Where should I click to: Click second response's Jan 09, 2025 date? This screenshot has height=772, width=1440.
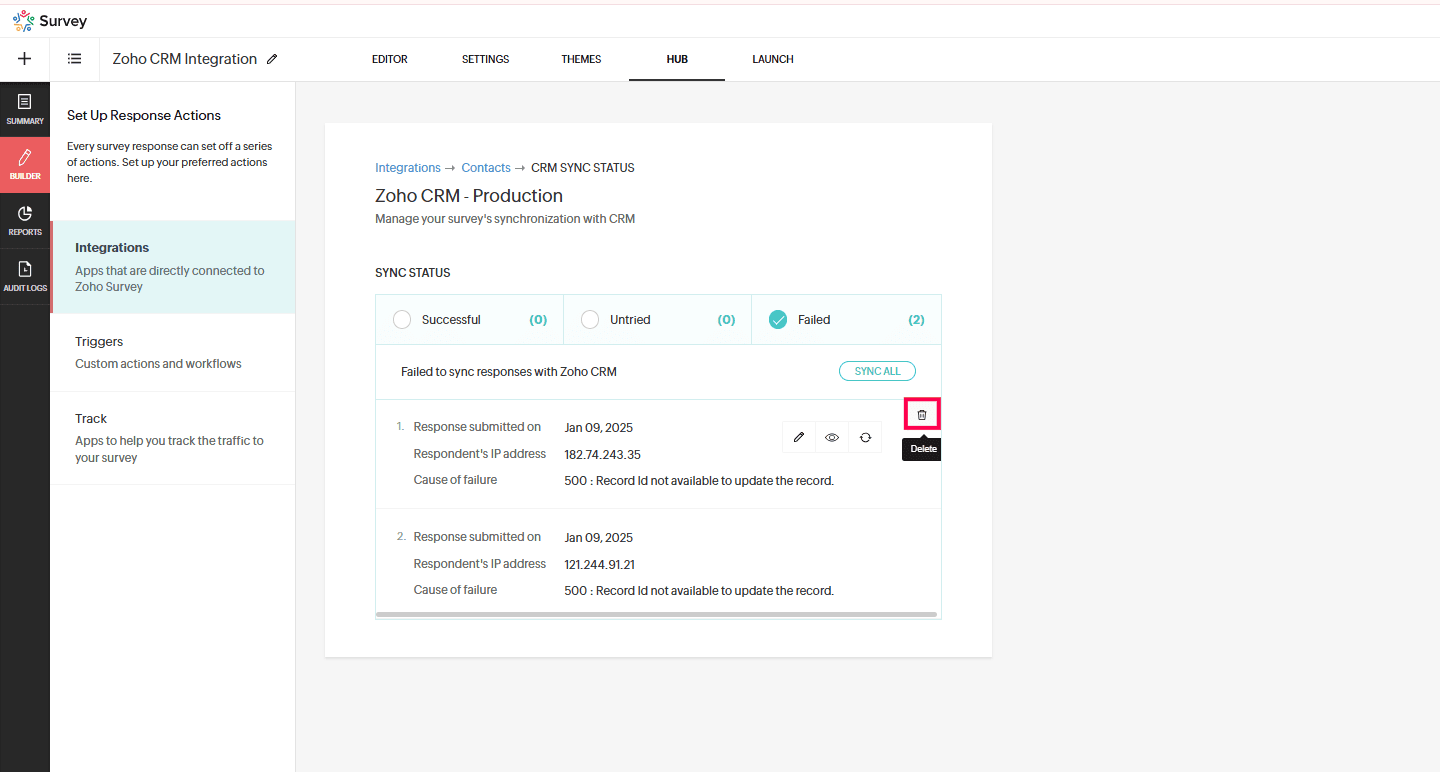[x=598, y=538]
